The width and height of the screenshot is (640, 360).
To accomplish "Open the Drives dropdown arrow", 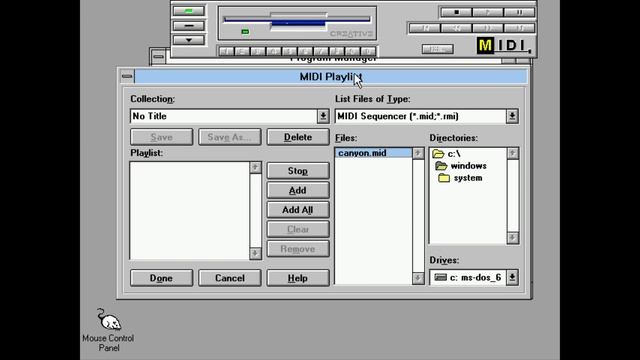I will (512, 278).
